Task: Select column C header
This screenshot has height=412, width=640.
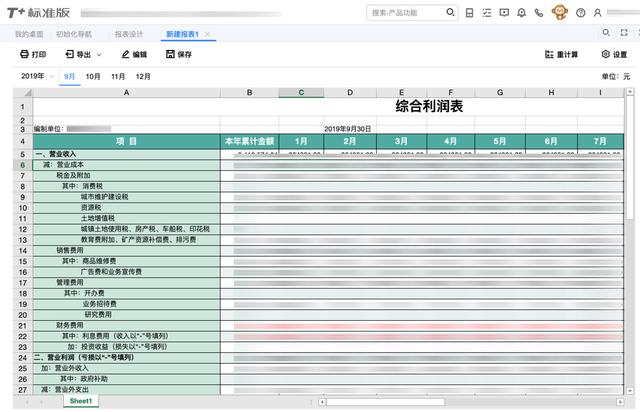Action: (x=301, y=93)
